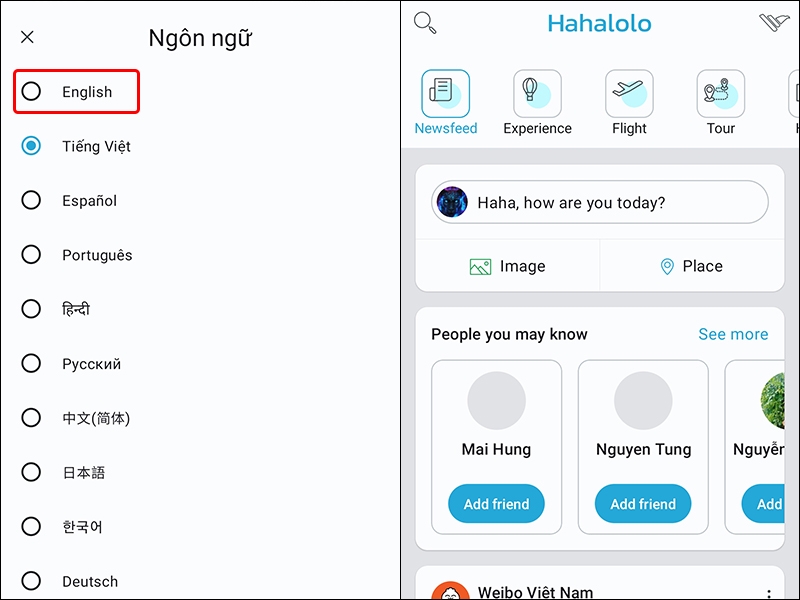Select the English radio button
The height and width of the screenshot is (600, 800).
point(31,91)
